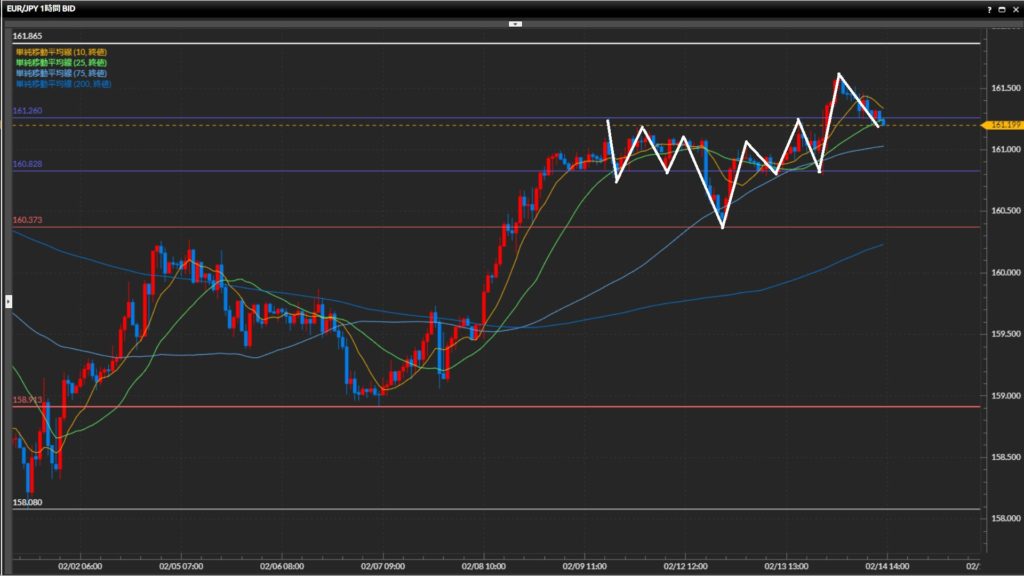Viewport: 1024px width, 576px height.
Task: Click the 02/08 10:00 time axis label
Action: [483, 564]
